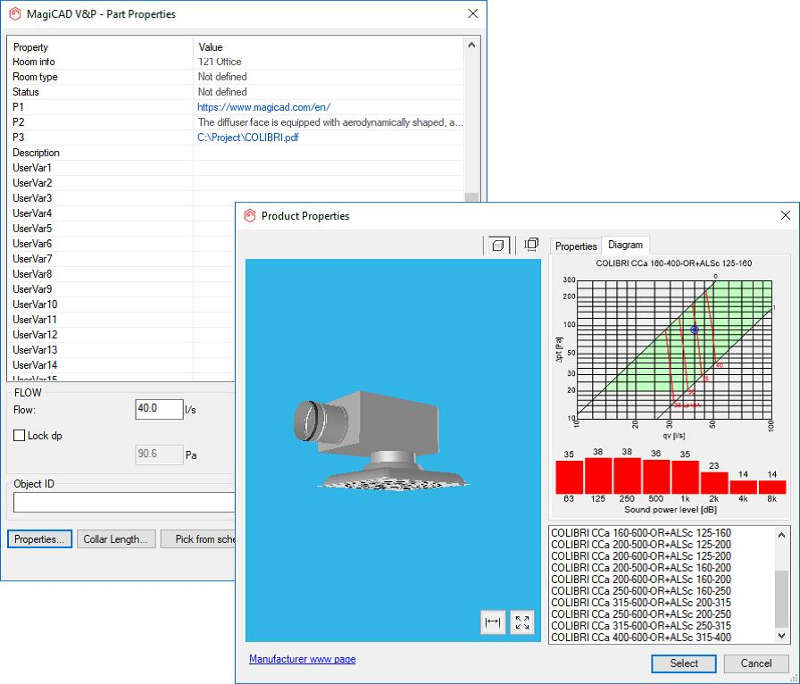
Task: Click the Properties... button in Part Properties
Action: pos(39,539)
